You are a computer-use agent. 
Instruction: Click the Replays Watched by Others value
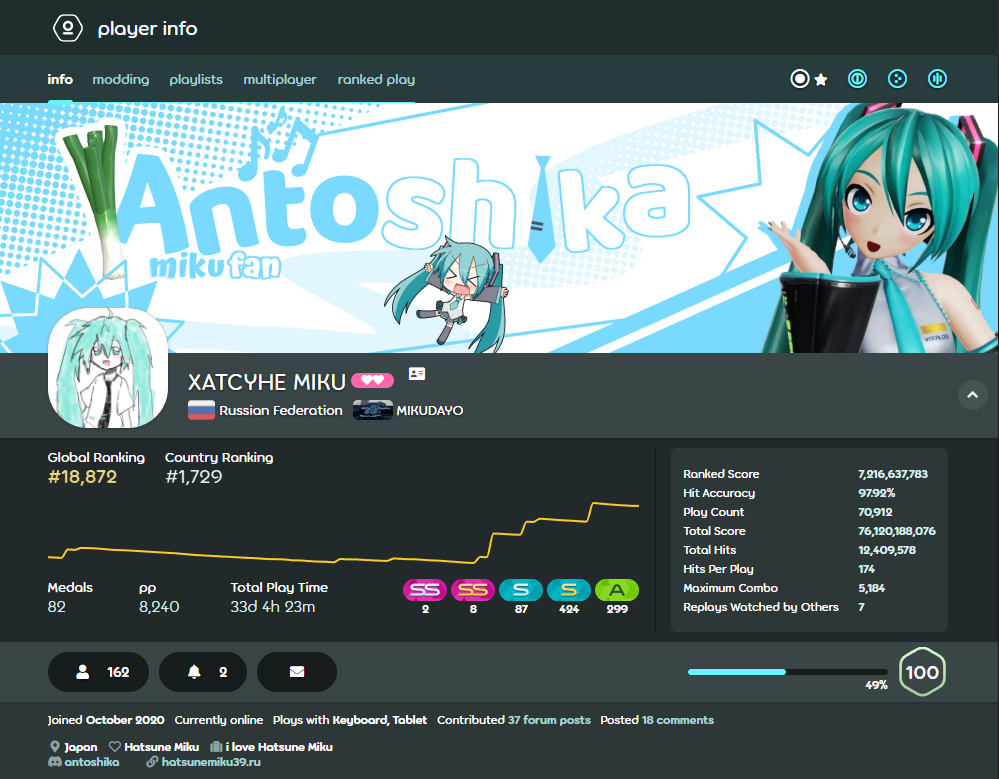pos(861,607)
